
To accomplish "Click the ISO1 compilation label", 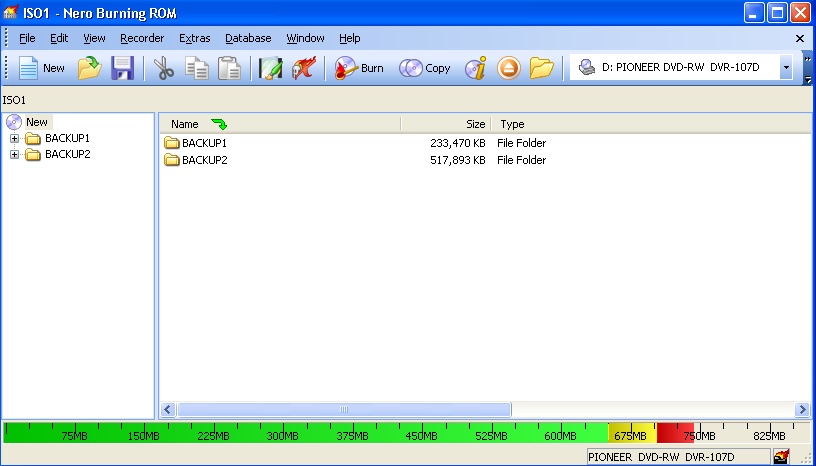I will (x=14, y=100).
